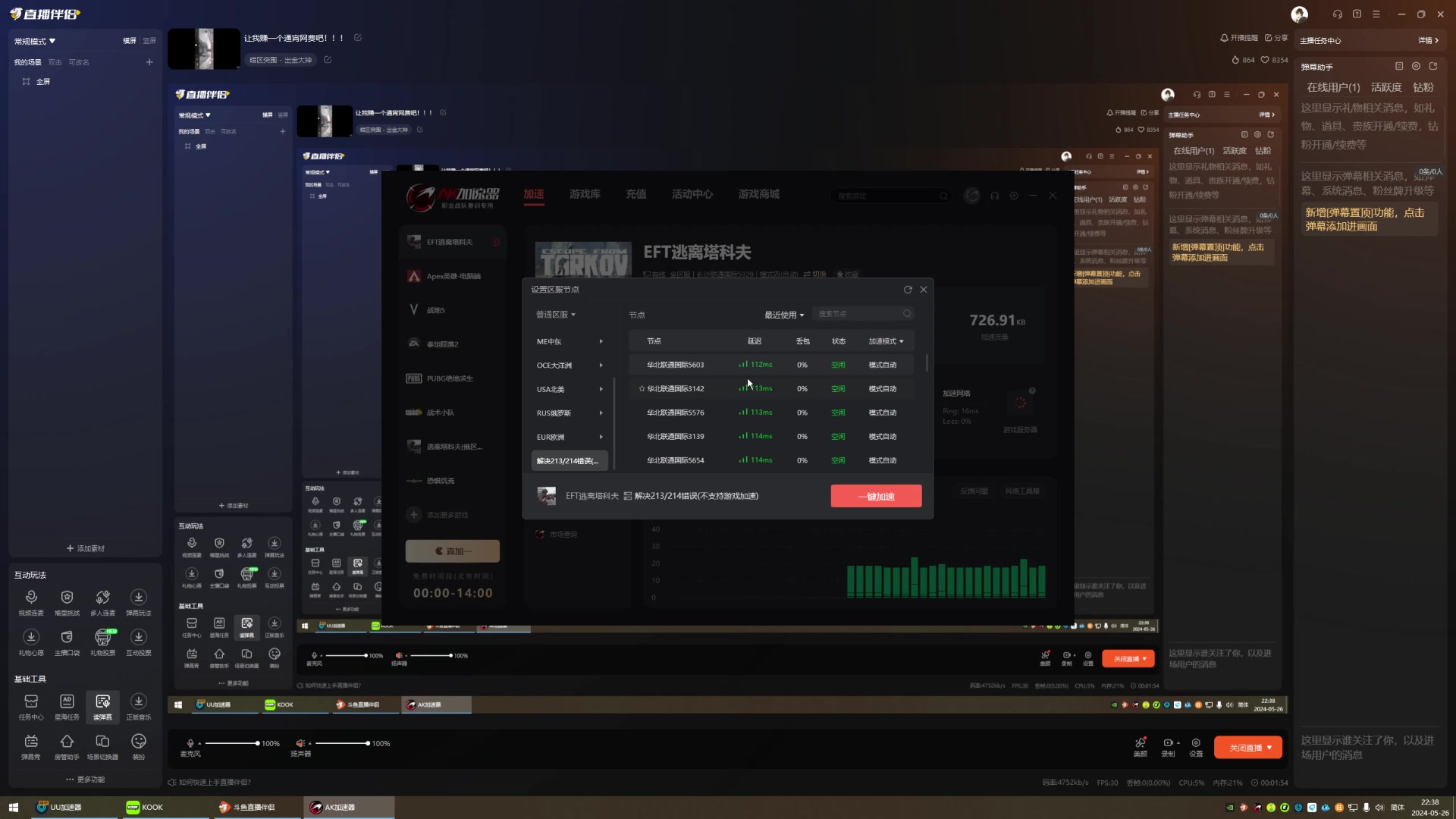Open customer service headset icon in main title bar

tap(1337, 14)
